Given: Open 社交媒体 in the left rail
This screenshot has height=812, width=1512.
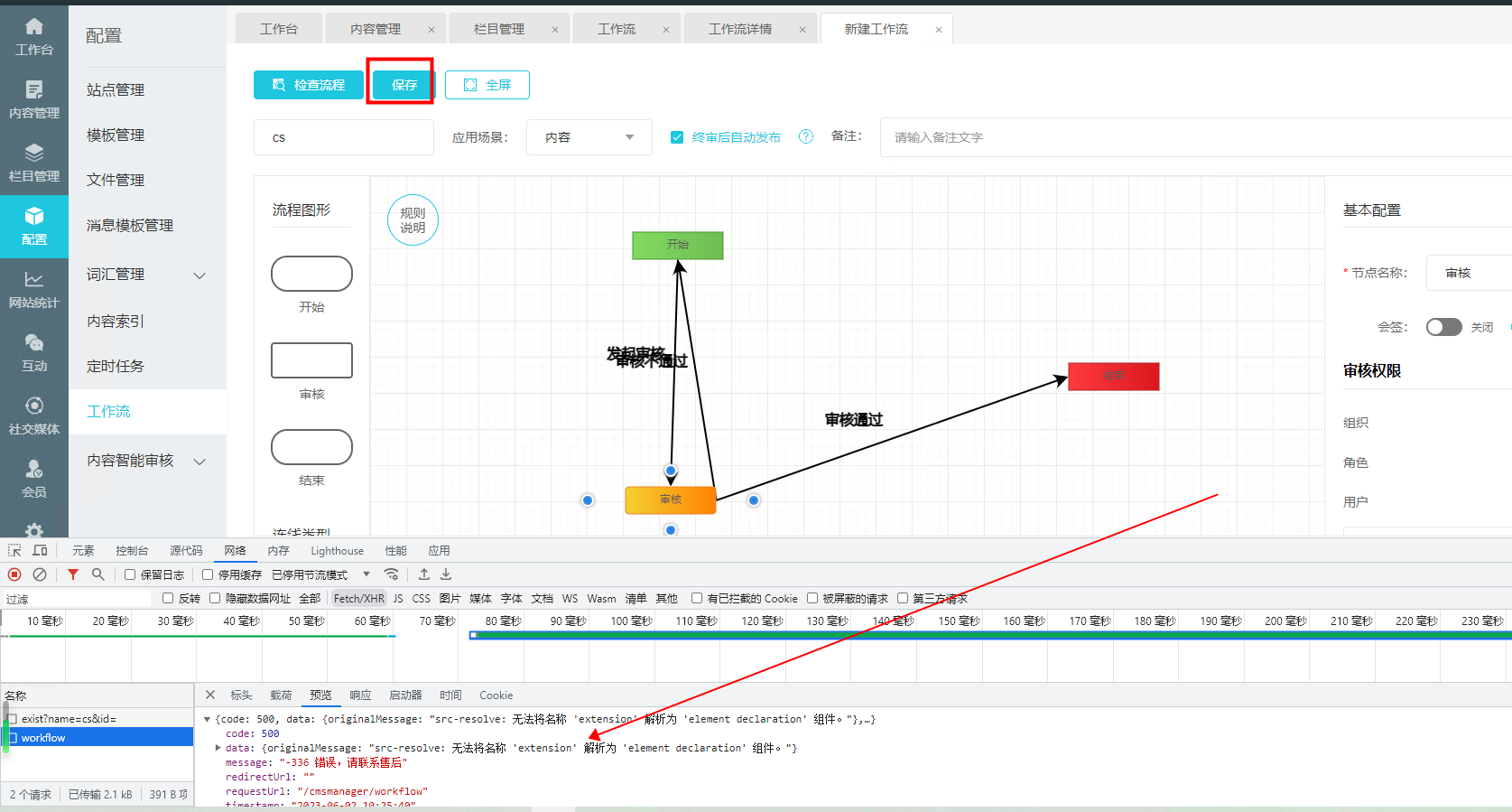Looking at the screenshot, I should point(34,415).
